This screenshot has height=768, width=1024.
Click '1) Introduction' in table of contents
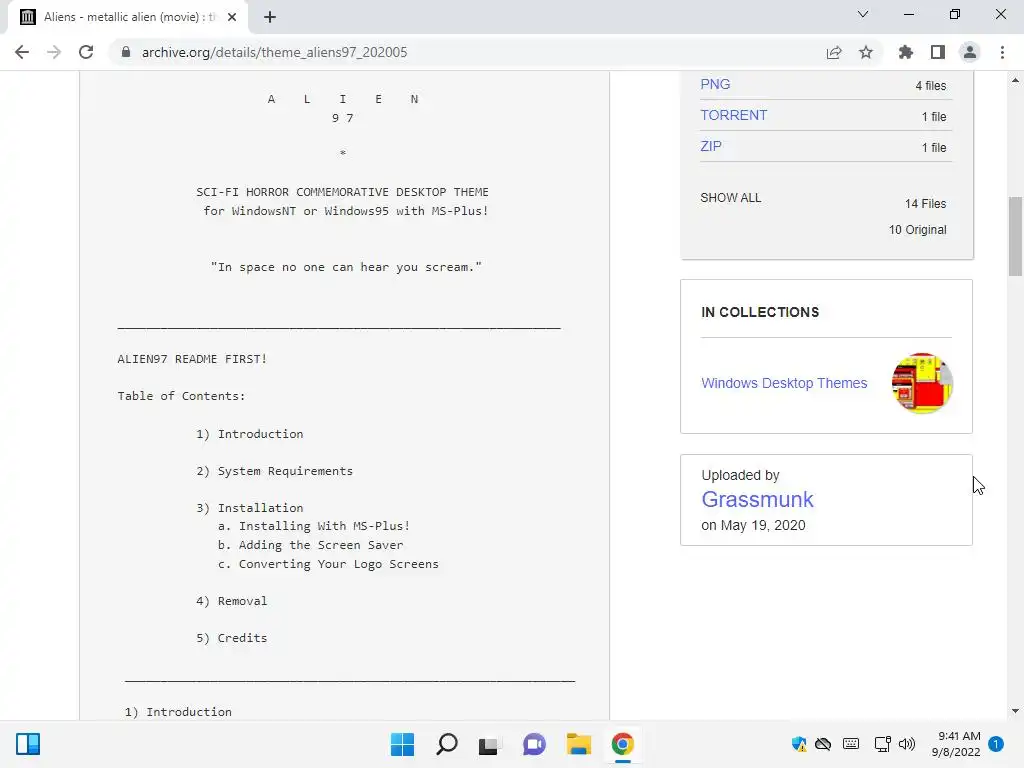click(249, 434)
